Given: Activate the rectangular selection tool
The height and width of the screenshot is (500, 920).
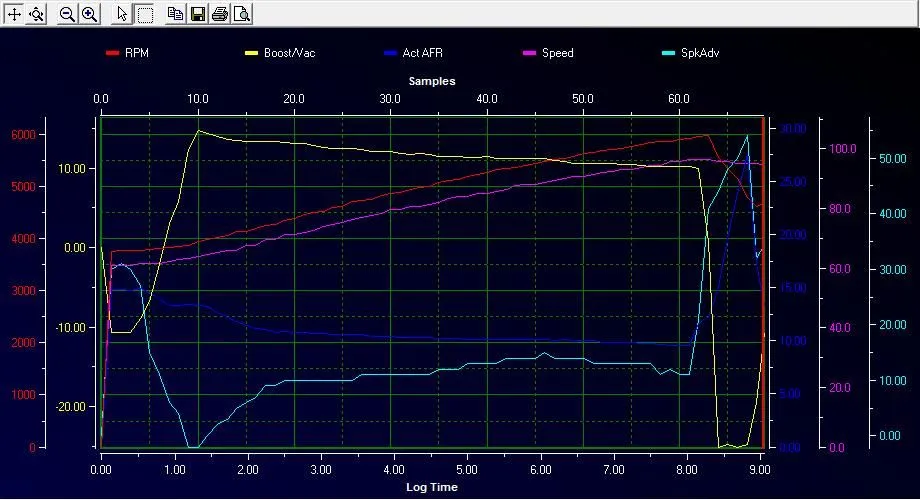Looking at the screenshot, I should pos(144,14).
